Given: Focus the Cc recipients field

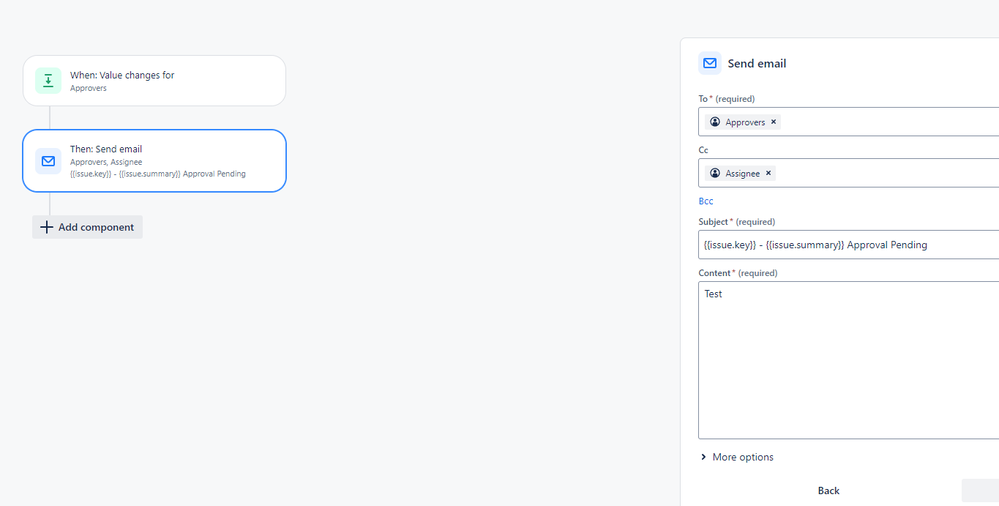Looking at the screenshot, I should pyautogui.click(x=849, y=173).
